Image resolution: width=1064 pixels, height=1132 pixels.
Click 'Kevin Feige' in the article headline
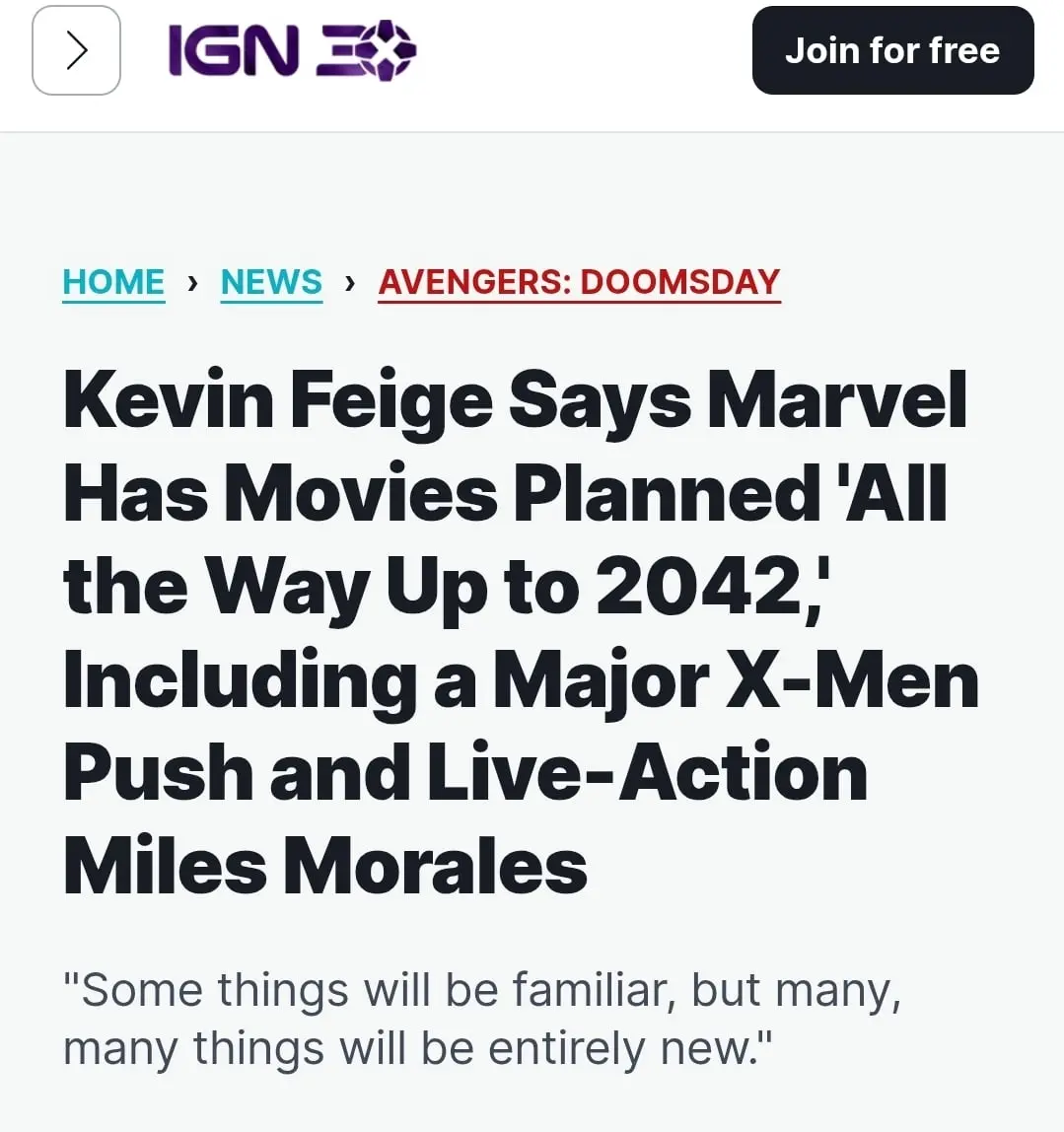coord(279,400)
